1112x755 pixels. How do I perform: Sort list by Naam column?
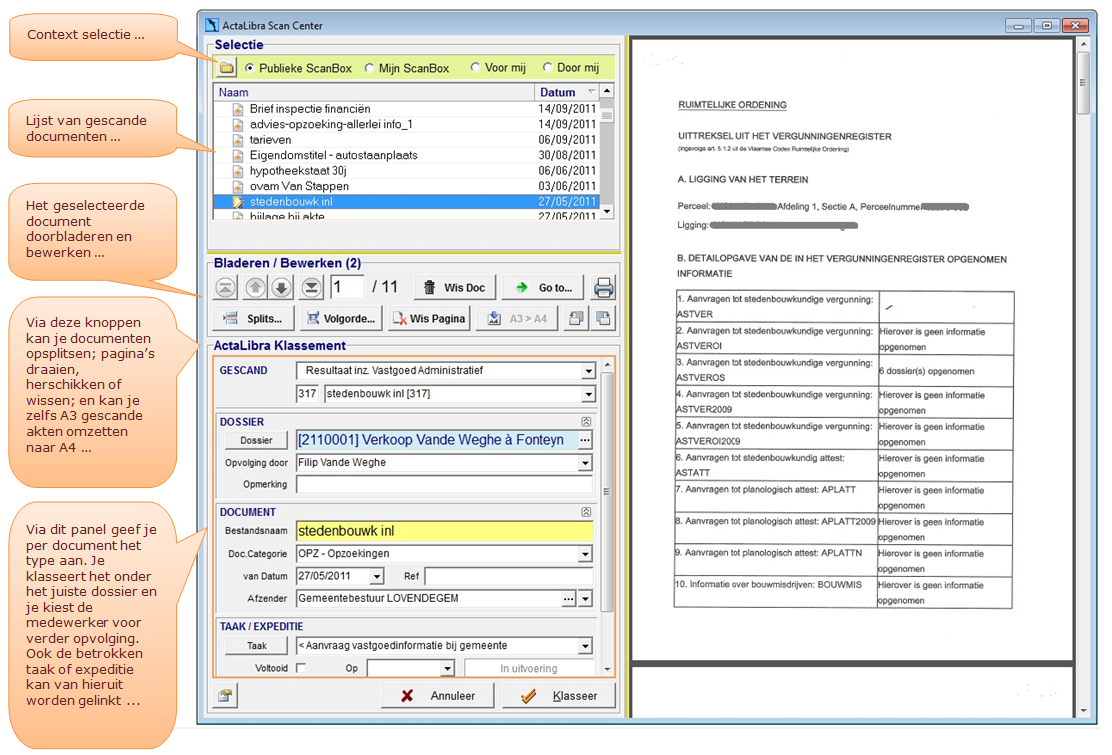pyautogui.click(x=374, y=92)
